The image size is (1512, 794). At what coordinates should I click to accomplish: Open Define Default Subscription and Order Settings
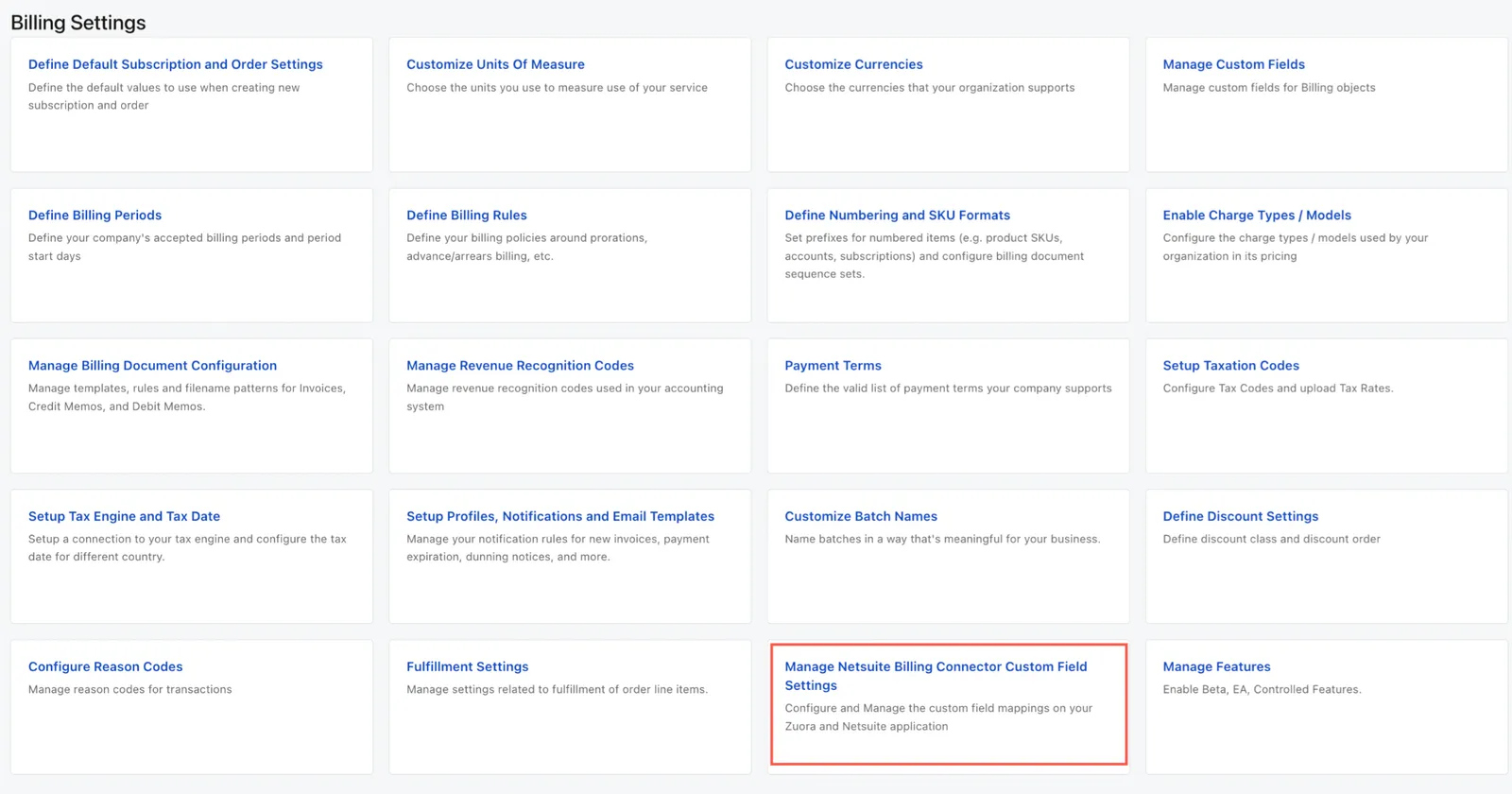[x=176, y=64]
